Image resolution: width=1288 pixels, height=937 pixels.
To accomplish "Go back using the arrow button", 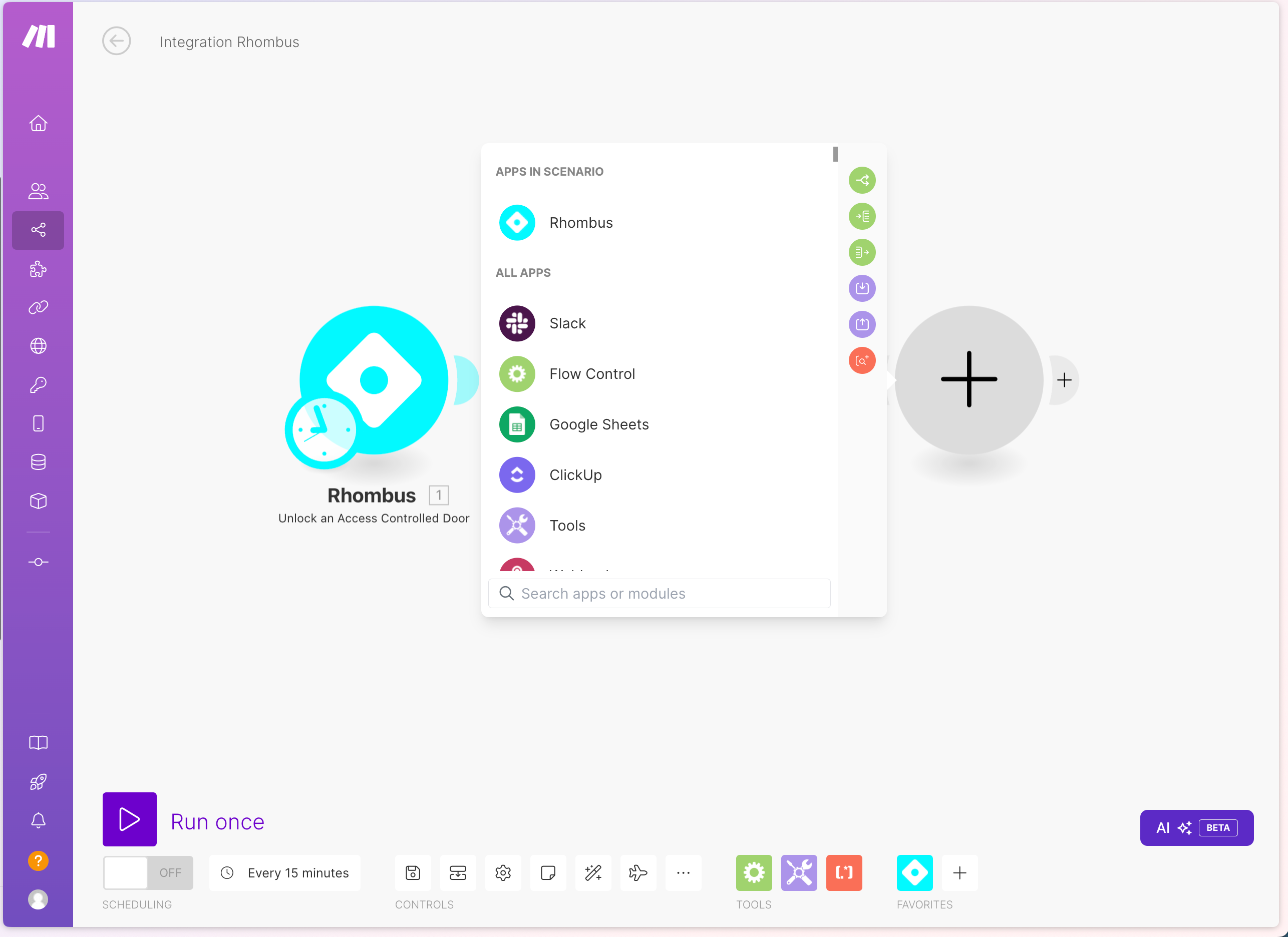I will [x=116, y=41].
